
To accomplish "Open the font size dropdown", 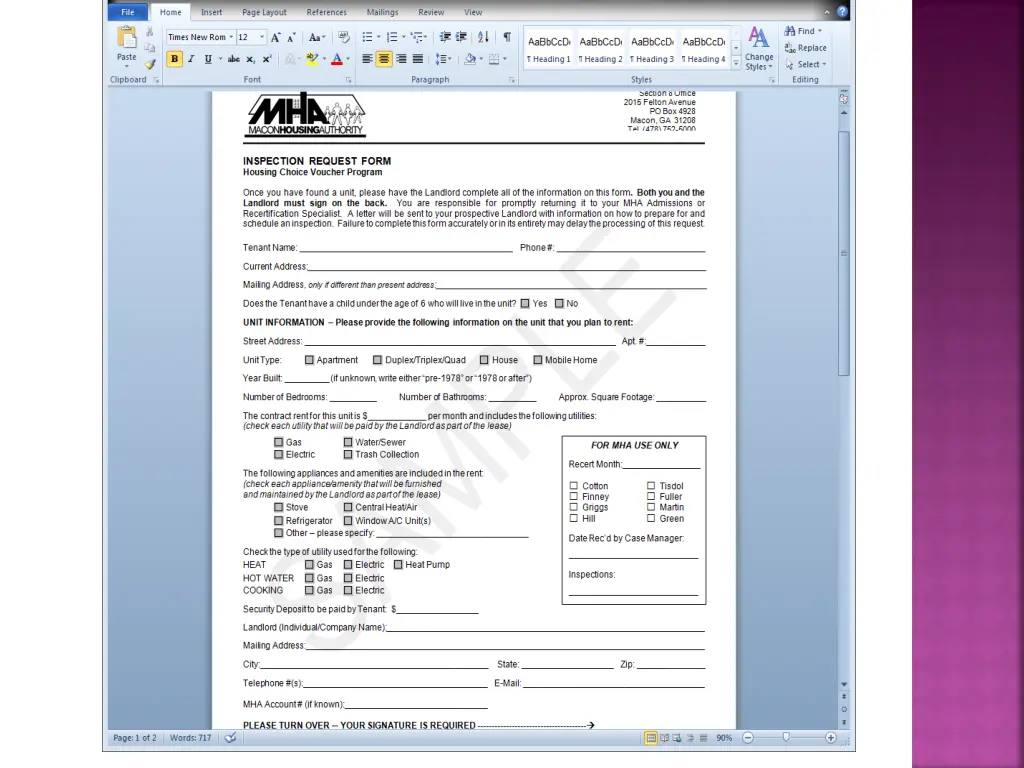I will pyautogui.click(x=262, y=37).
